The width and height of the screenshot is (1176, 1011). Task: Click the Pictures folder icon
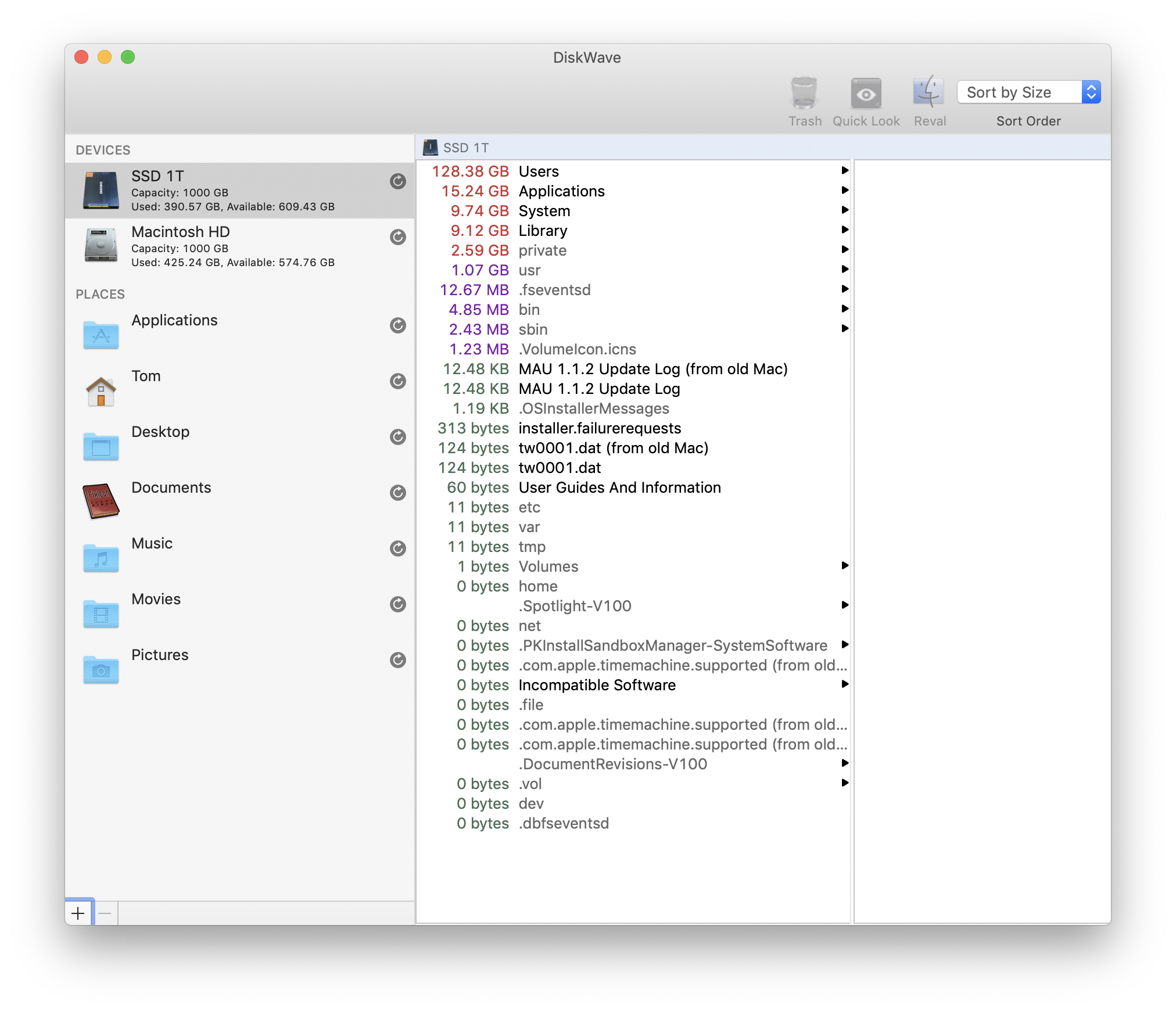(101, 669)
